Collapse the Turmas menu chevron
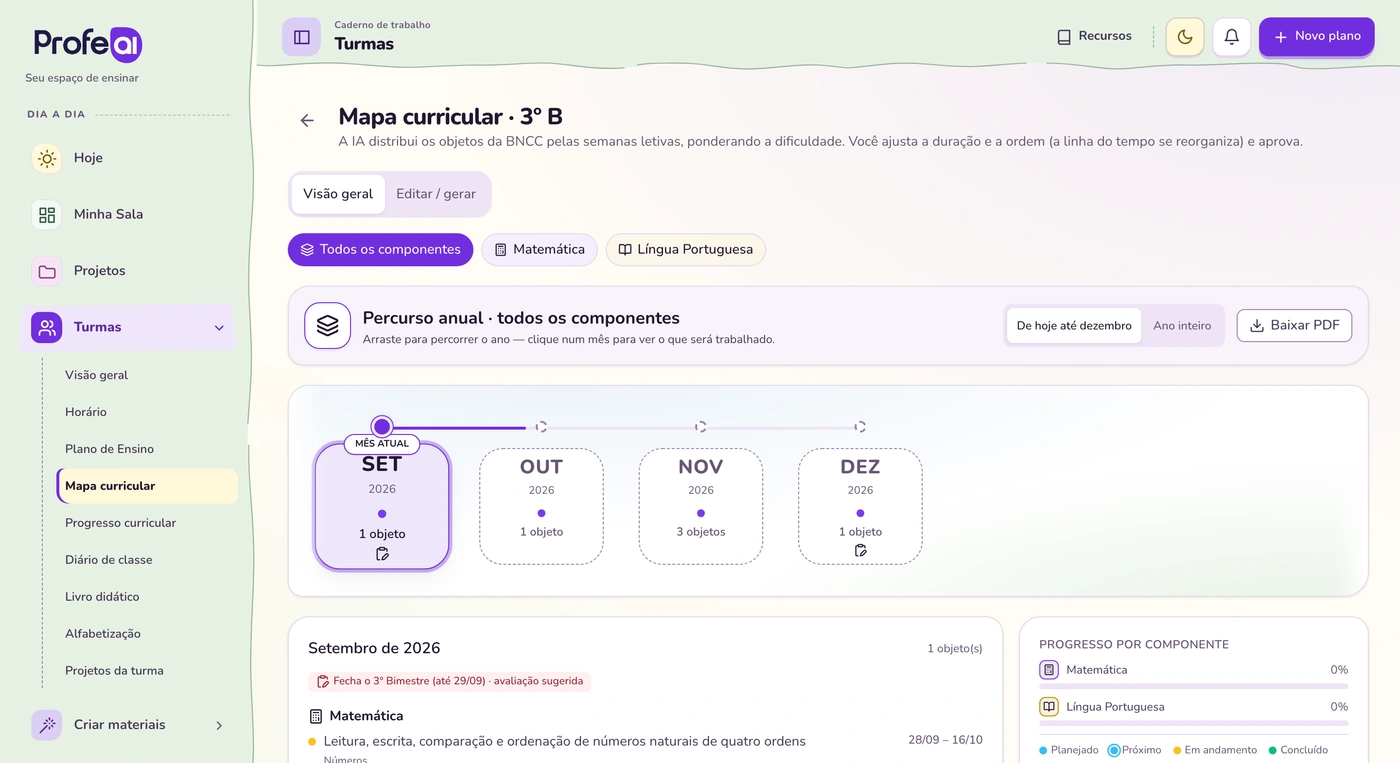Viewport: 1400px width, 763px height. [219, 327]
